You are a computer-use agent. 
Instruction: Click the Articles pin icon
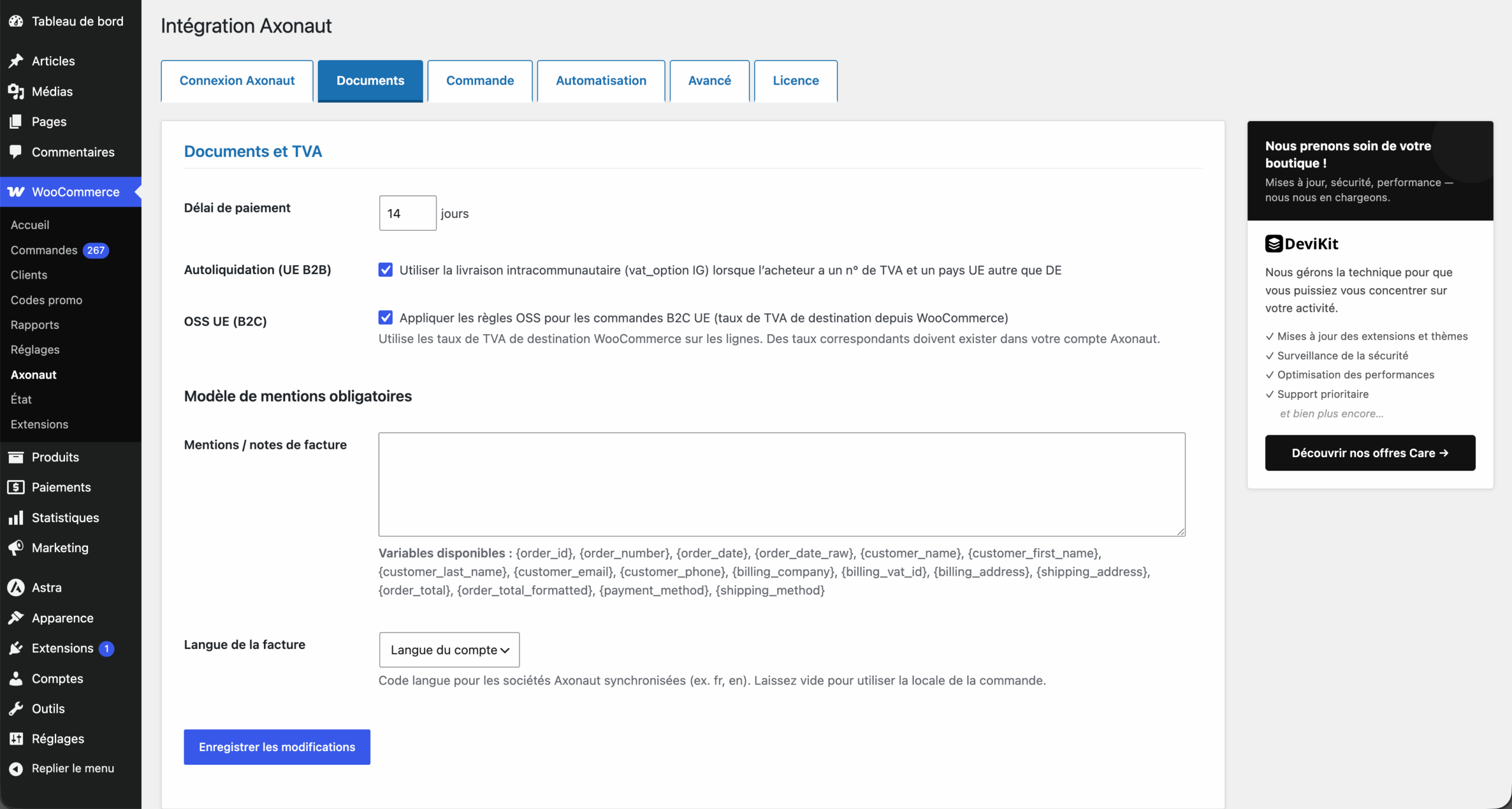[16, 61]
